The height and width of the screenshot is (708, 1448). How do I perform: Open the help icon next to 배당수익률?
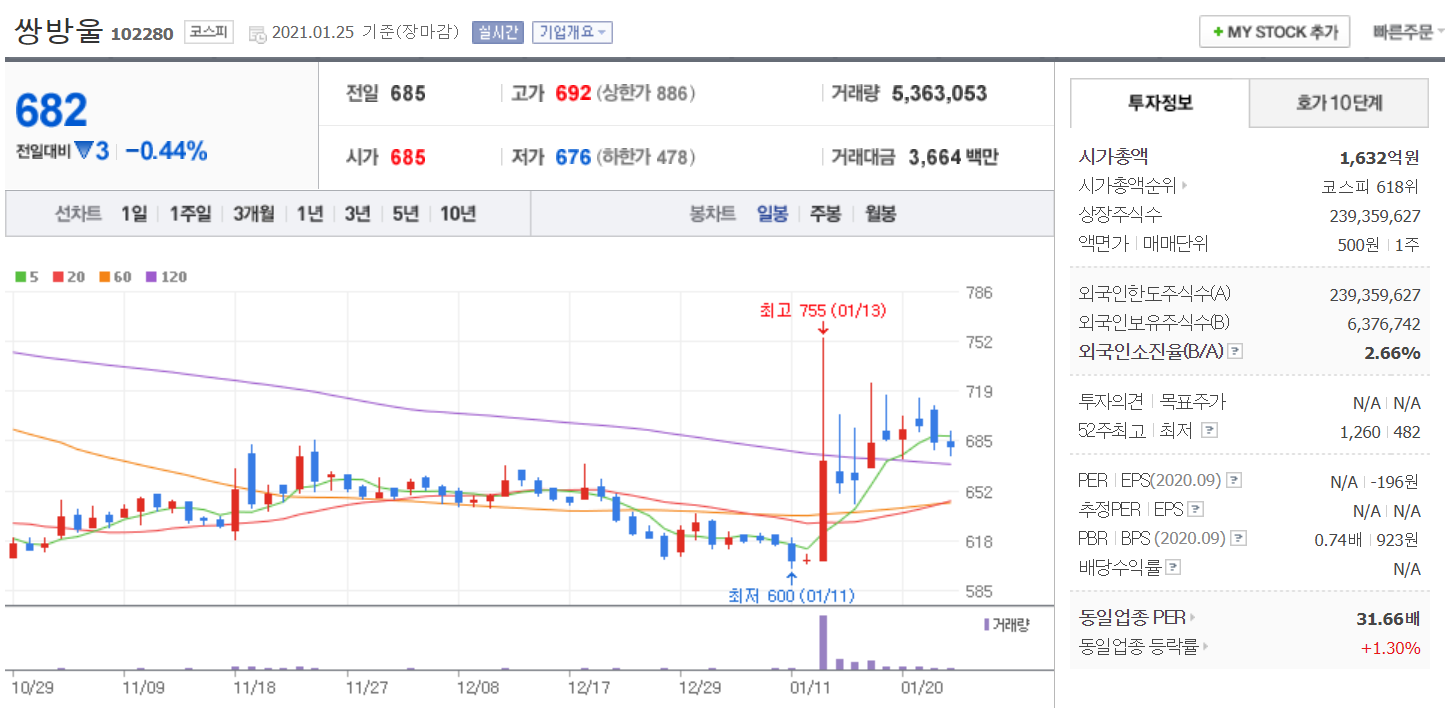coord(1173,567)
